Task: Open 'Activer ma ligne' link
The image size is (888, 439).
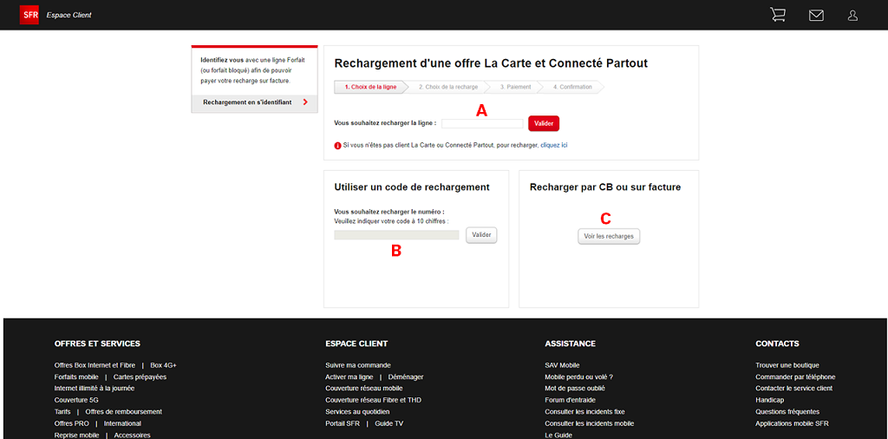Action: tap(349, 377)
